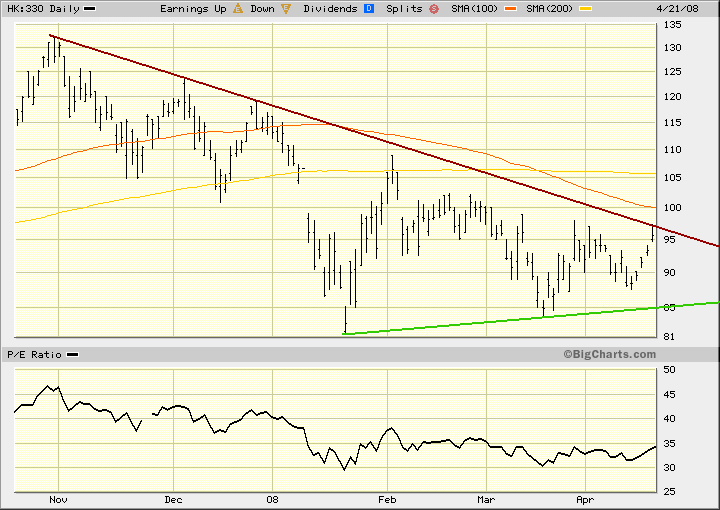Image resolution: width=720 pixels, height=510 pixels.
Task: Click the Feb month label on axis
Action: tap(387, 499)
